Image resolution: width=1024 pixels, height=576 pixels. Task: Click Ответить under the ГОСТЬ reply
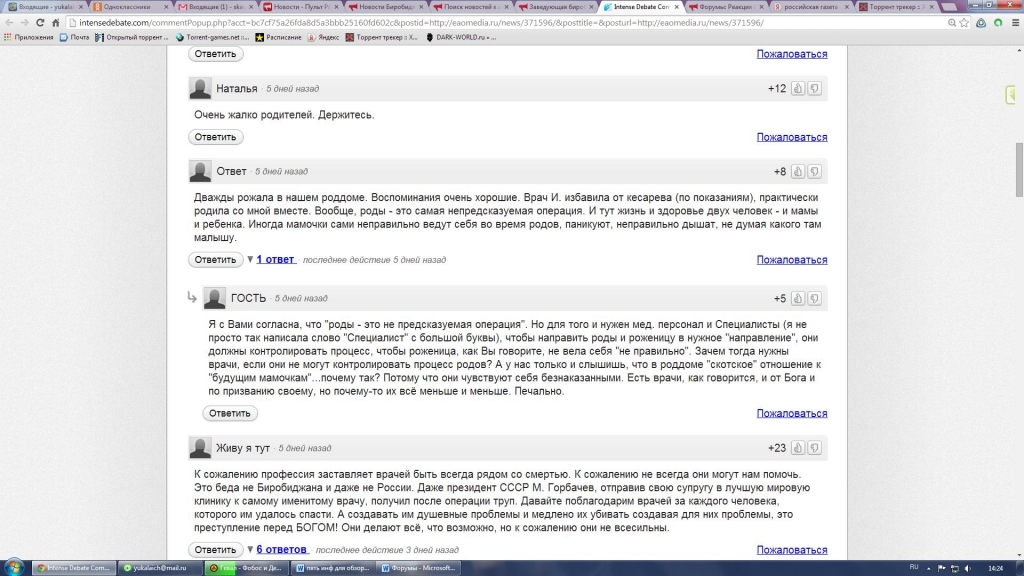pos(230,413)
